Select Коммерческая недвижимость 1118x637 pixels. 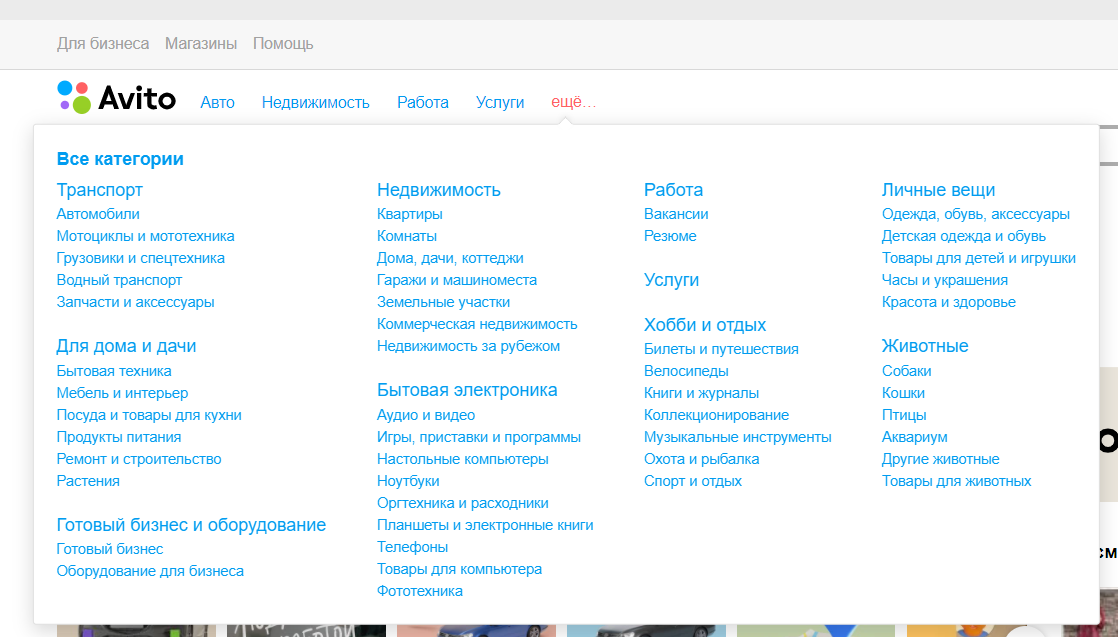[477, 323]
